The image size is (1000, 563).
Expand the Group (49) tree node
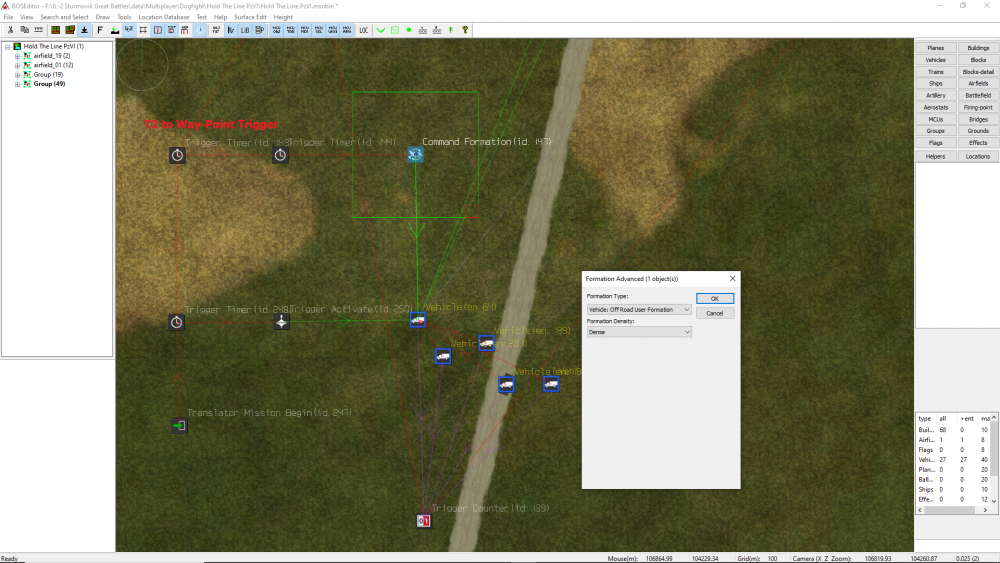pos(17,84)
